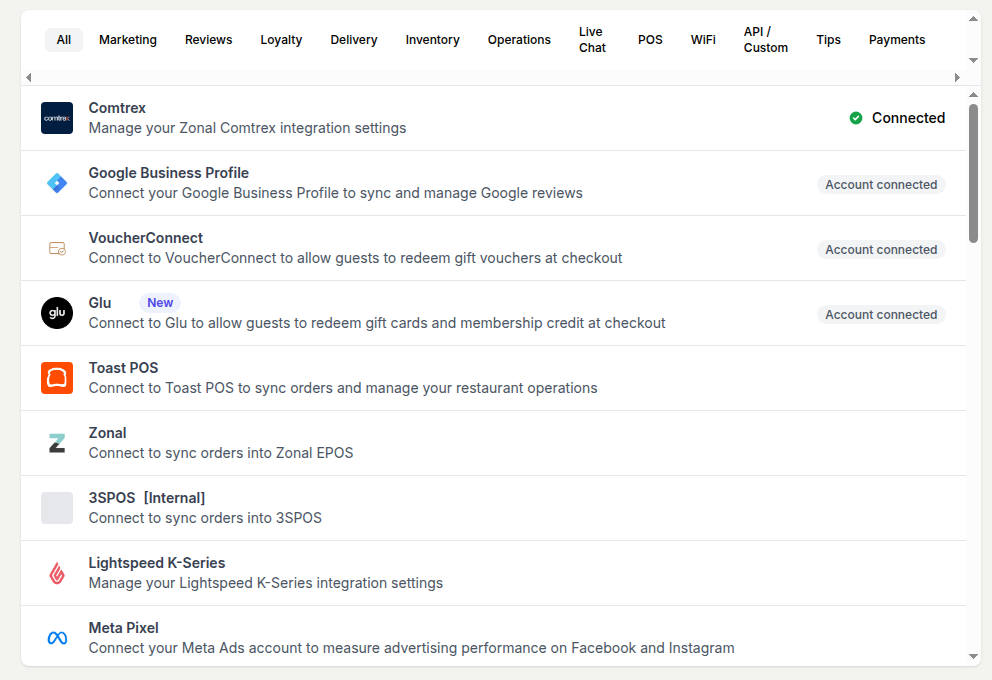Click VoucherConnect's Account connected badge
This screenshot has height=680, width=992.
(x=881, y=250)
